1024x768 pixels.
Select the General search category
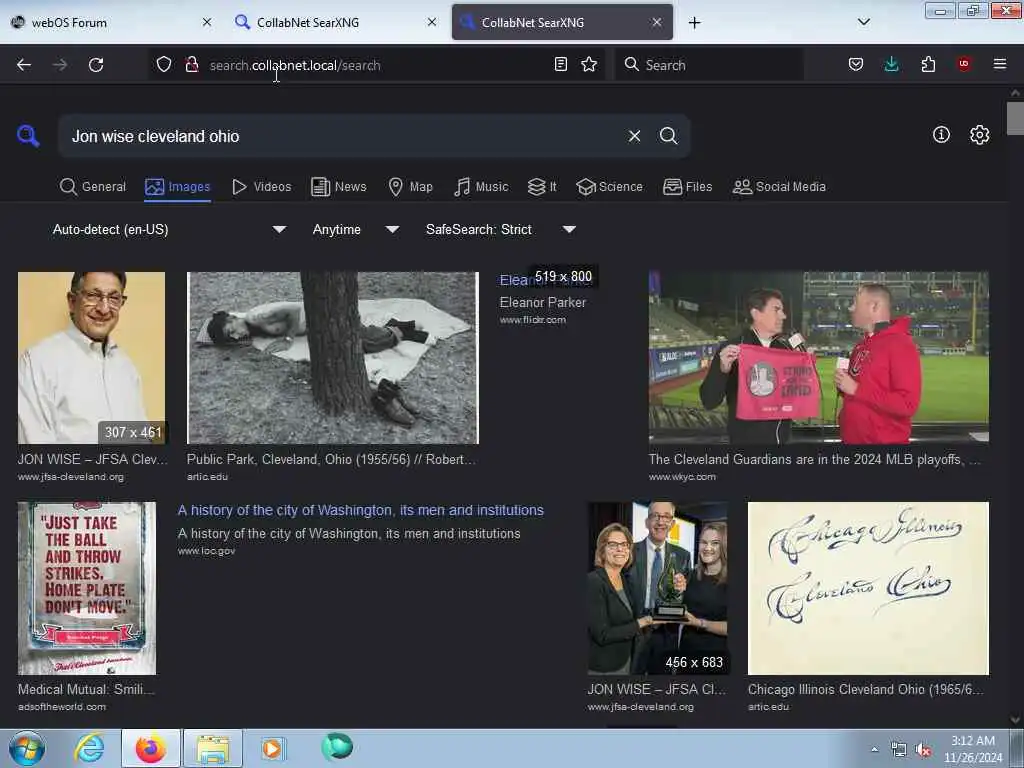93,187
